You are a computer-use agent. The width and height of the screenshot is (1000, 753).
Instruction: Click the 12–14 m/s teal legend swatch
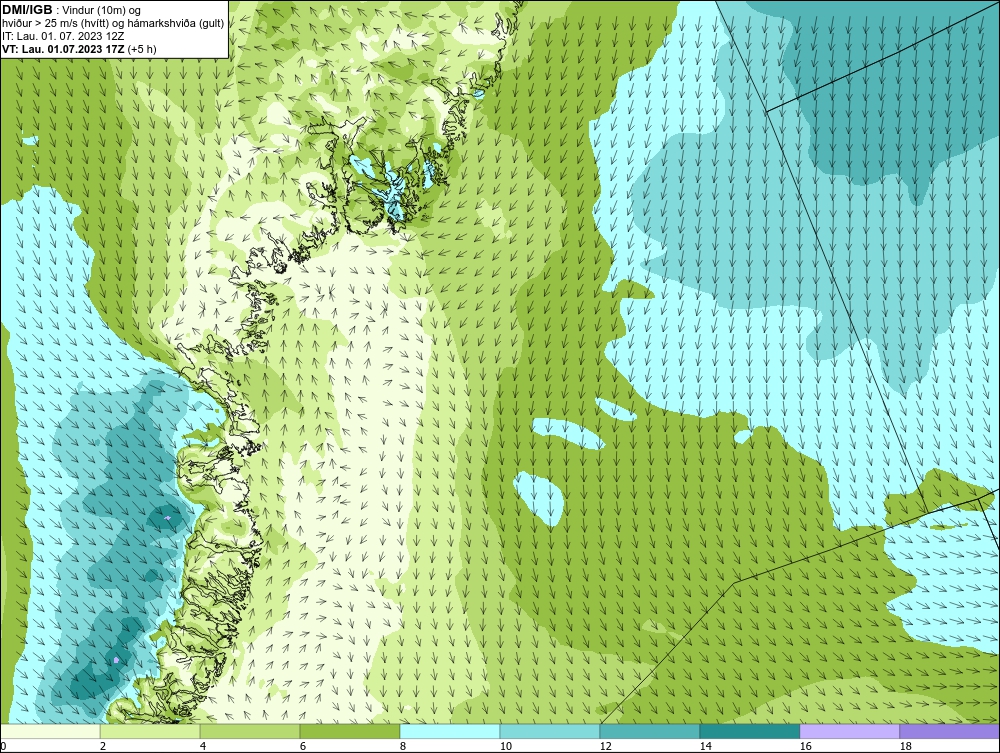coord(650,731)
